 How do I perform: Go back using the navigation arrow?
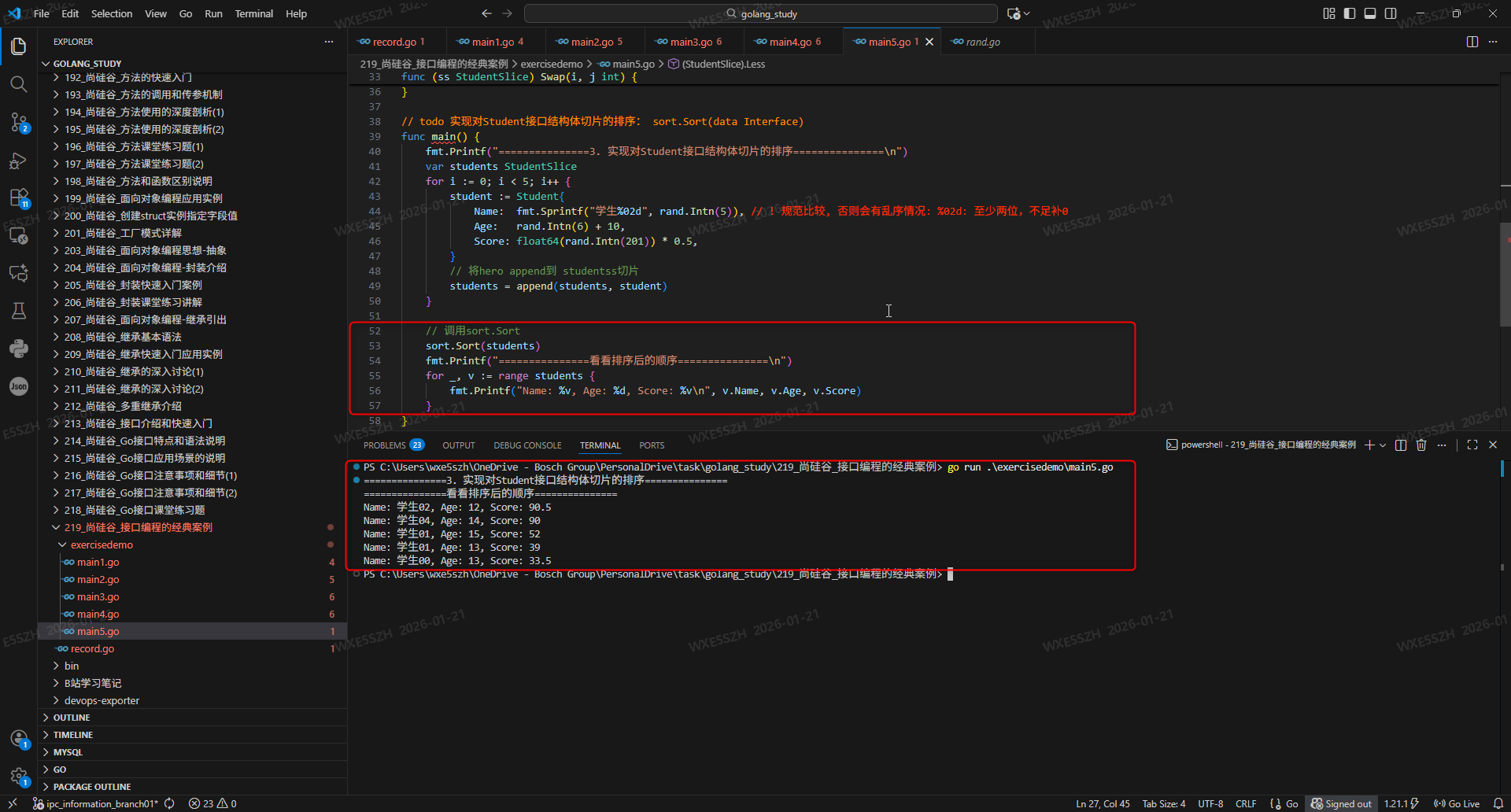click(486, 13)
